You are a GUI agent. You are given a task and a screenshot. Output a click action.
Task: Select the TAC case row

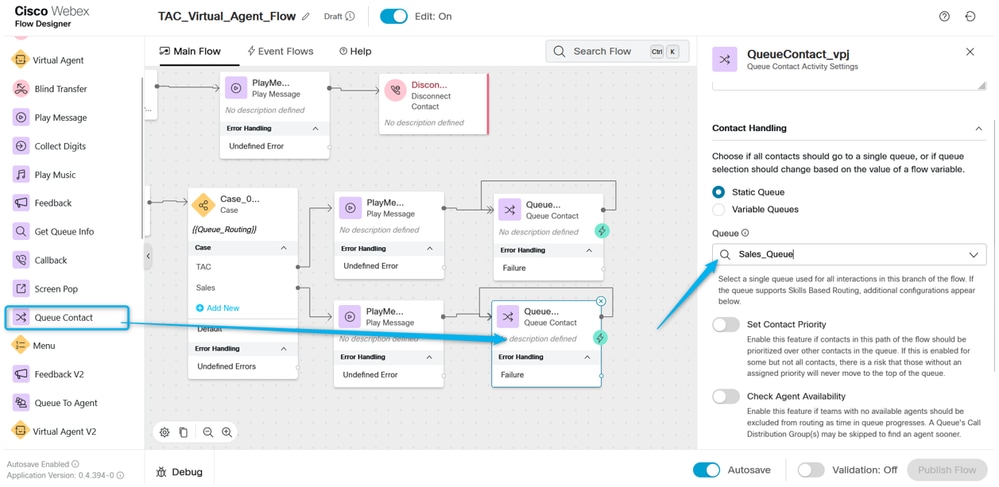tap(243, 267)
